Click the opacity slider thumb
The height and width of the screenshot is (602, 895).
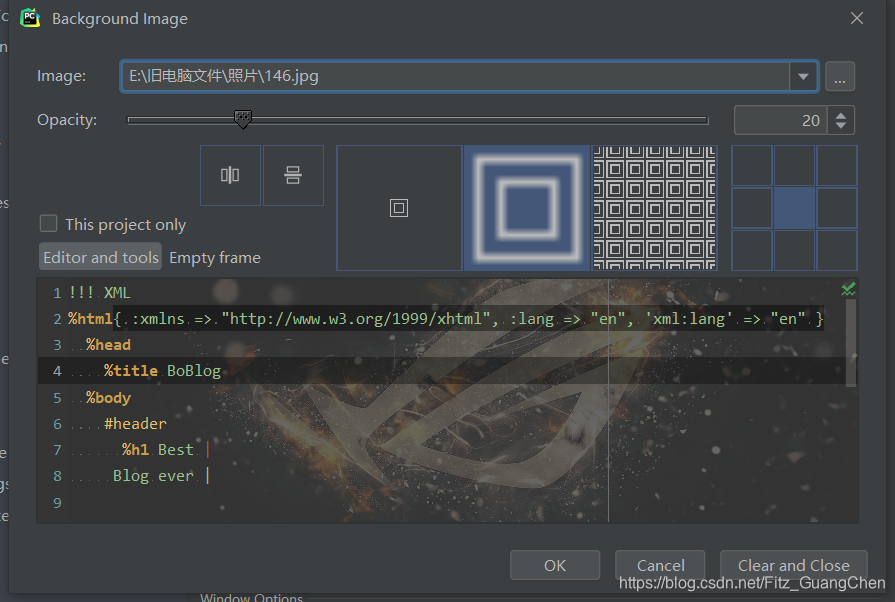pos(243,119)
